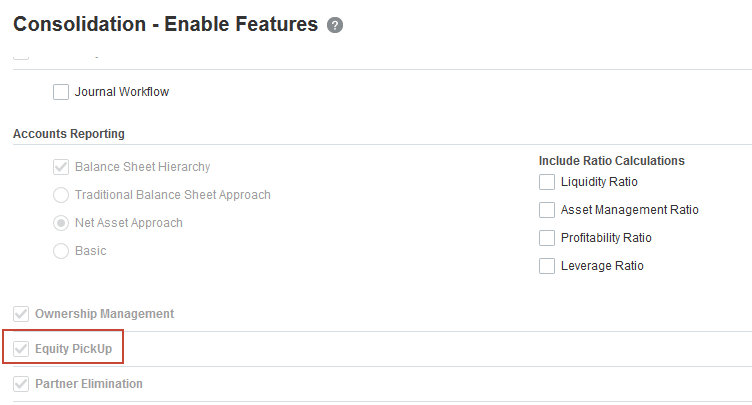Image resolution: width=752 pixels, height=405 pixels.
Task: Click the Journal Workflow label text
Action: coord(122,92)
